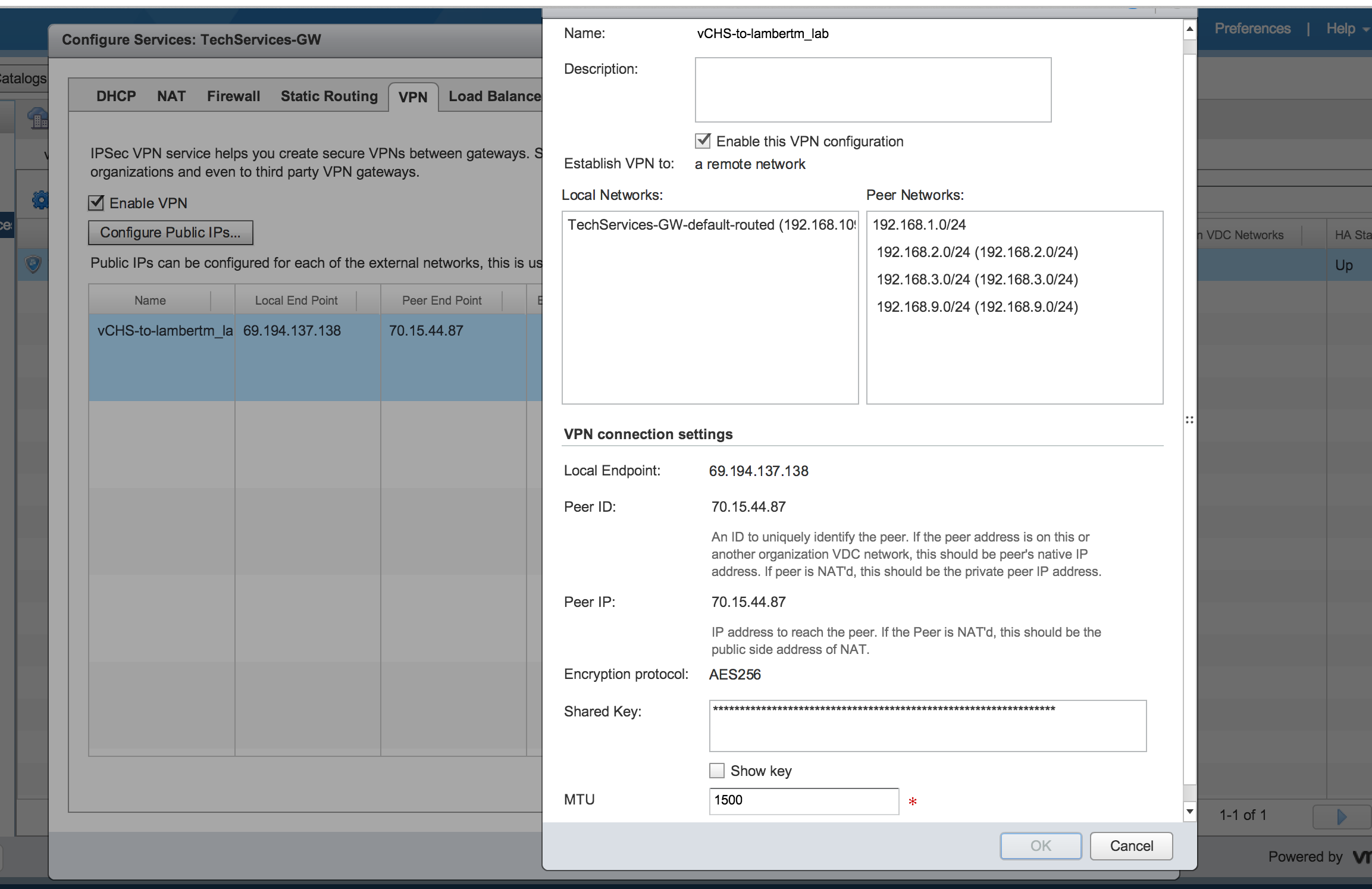
Task: Click Configure Public IPs button
Action: [x=170, y=233]
